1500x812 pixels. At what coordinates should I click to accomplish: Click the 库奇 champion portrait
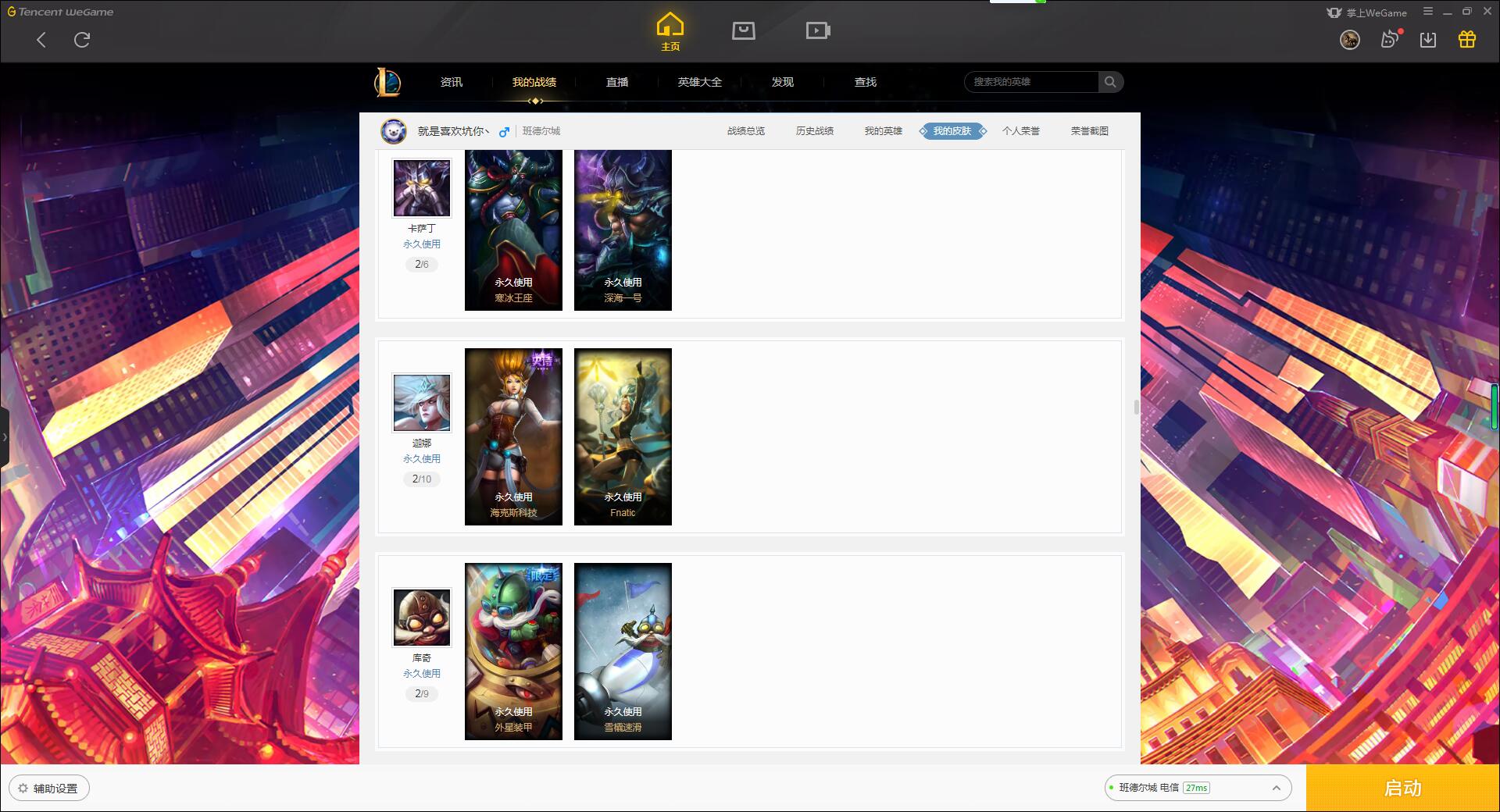[x=422, y=618]
